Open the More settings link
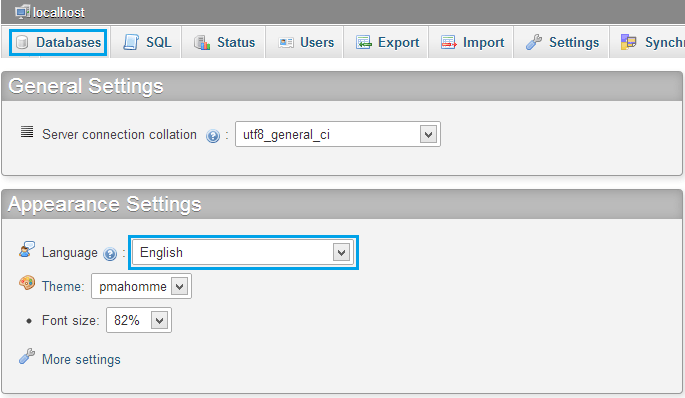Screen dimensions: 685x398 pyautogui.click(x=81, y=359)
